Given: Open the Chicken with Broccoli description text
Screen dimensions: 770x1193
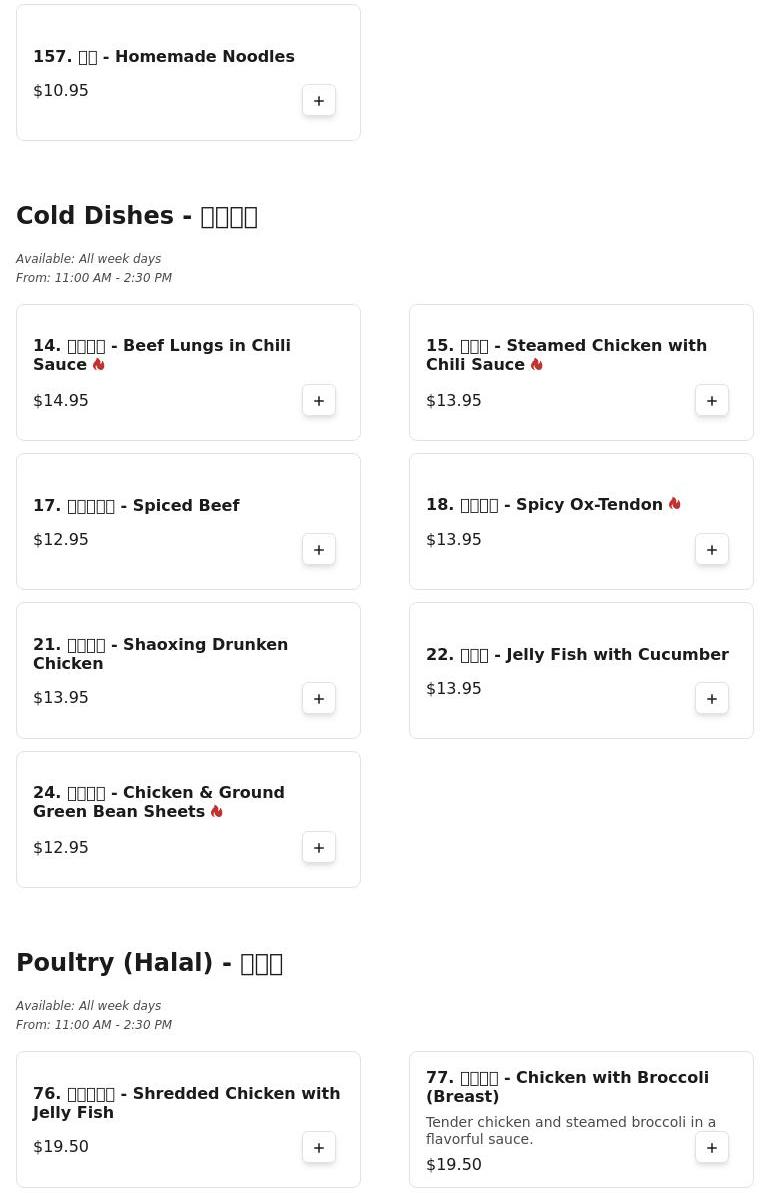Looking at the screenshot, I should click(570, 1130).
